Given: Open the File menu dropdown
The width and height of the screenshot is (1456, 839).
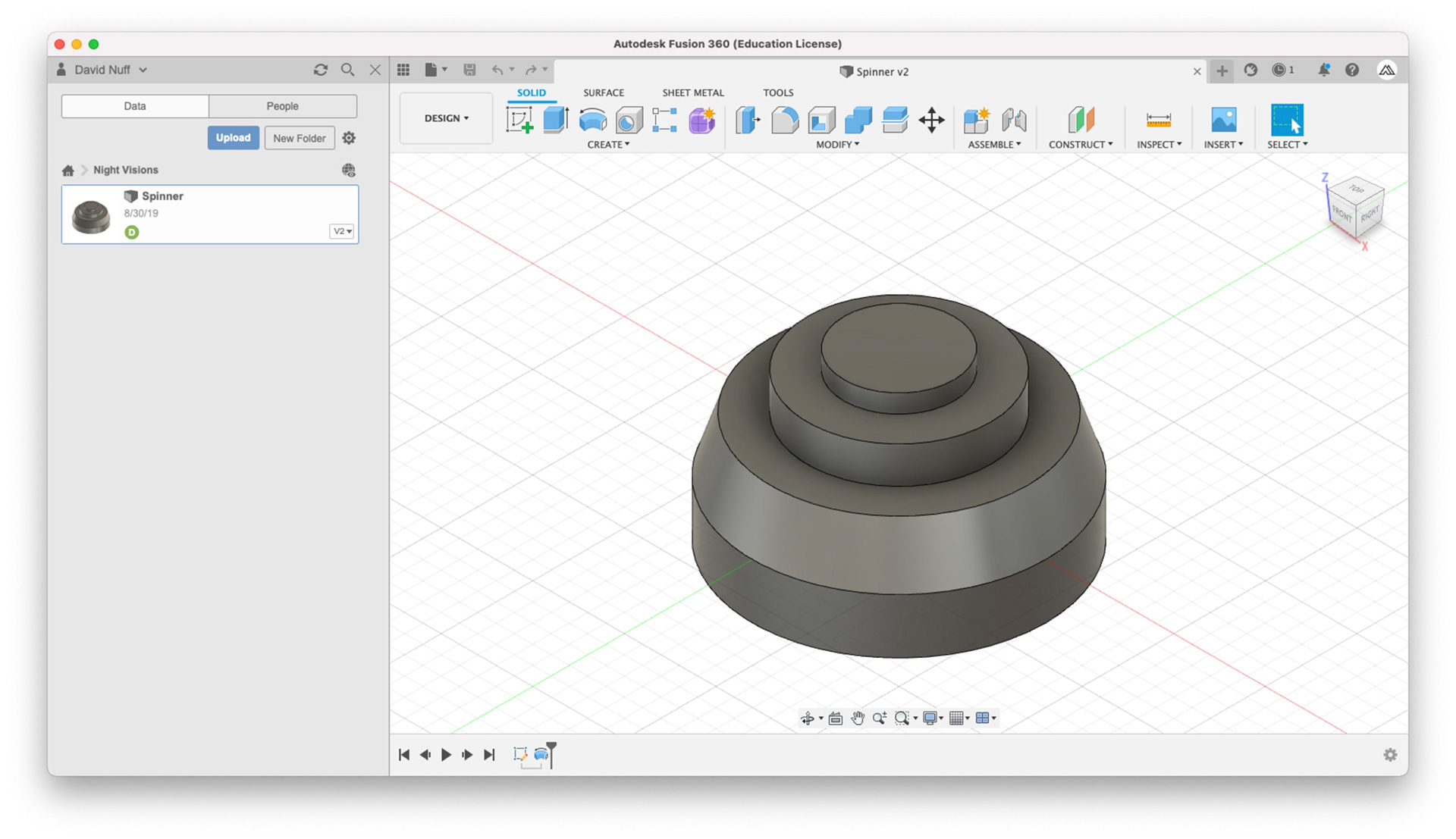Looking at the screenshot, I should click(x=435, y=70).
